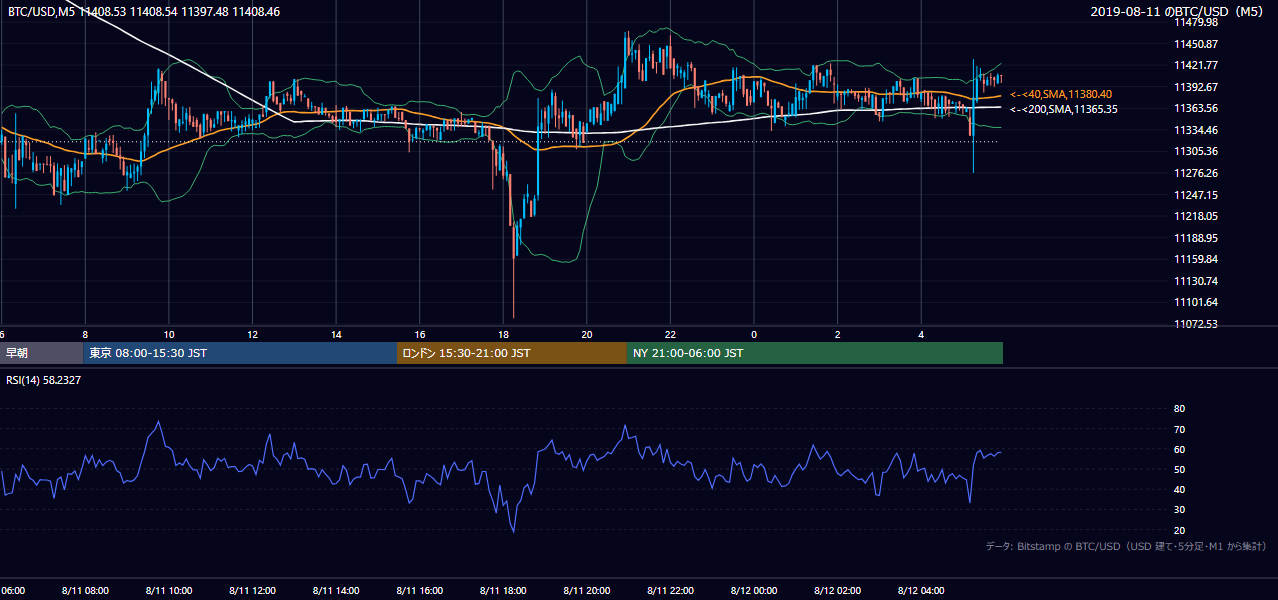1278x600 pixels.
Task: Click the 8/12 04:00 time axis label
Action: click(x=921, y=591)
